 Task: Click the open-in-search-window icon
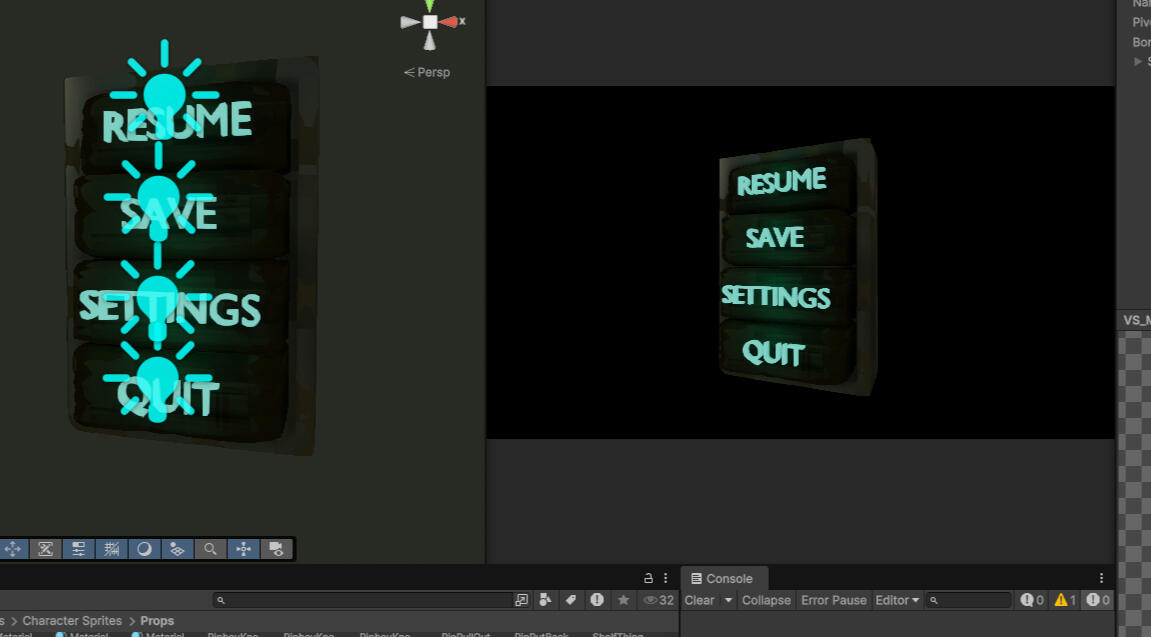[522, 600]
